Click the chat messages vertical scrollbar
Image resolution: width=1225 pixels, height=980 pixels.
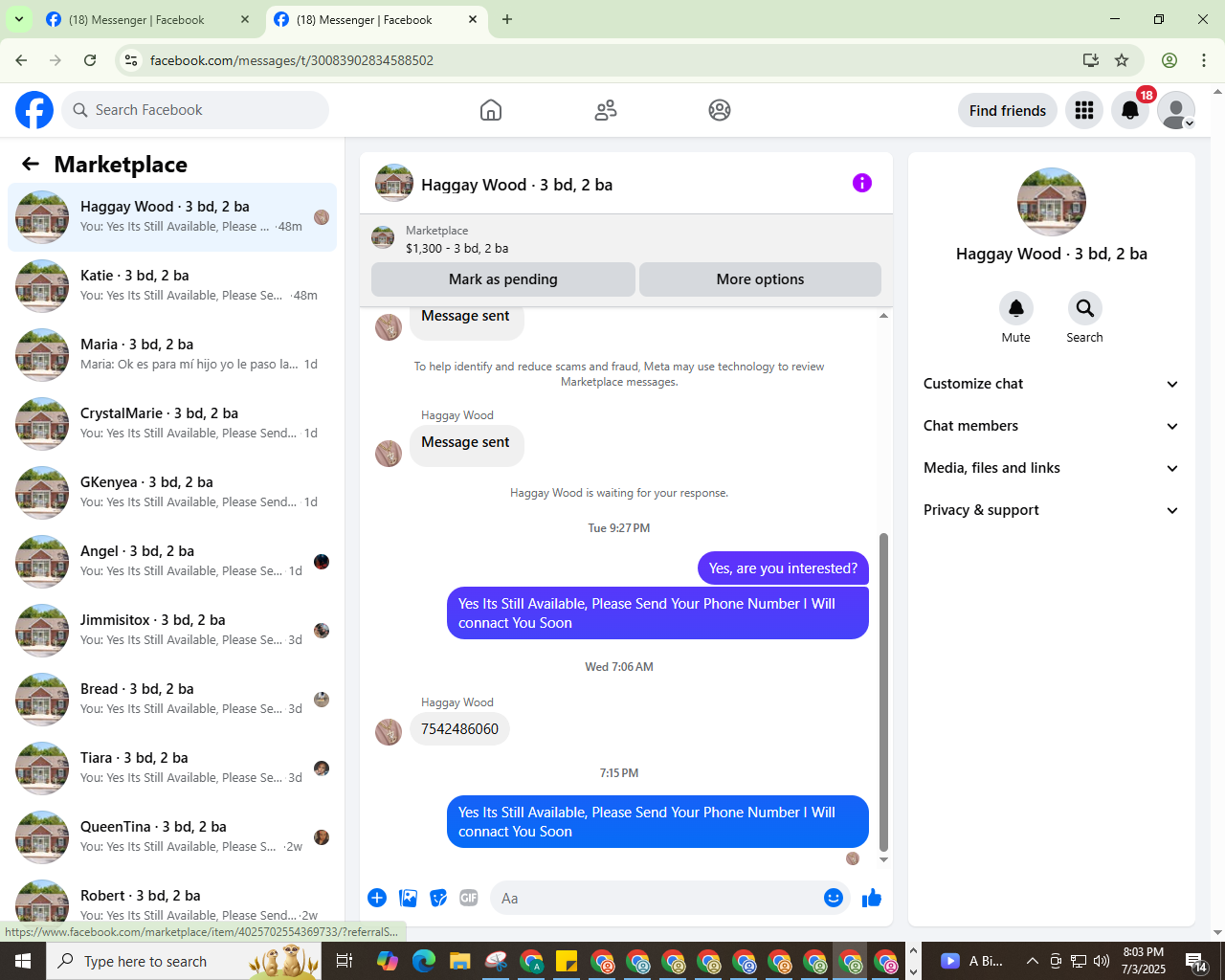point(883,692)
